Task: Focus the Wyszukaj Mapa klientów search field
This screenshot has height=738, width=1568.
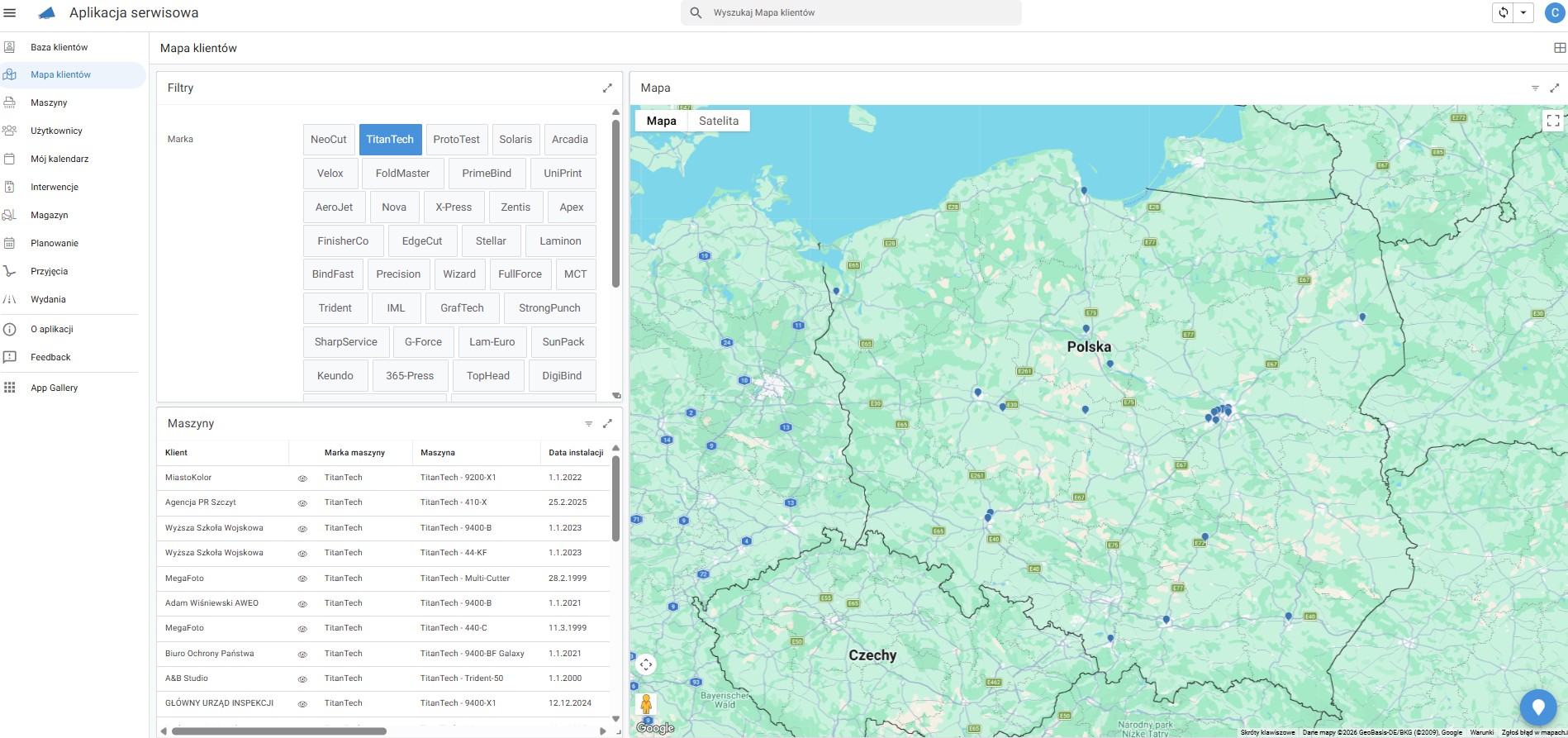Action: [x=851, y=13]
